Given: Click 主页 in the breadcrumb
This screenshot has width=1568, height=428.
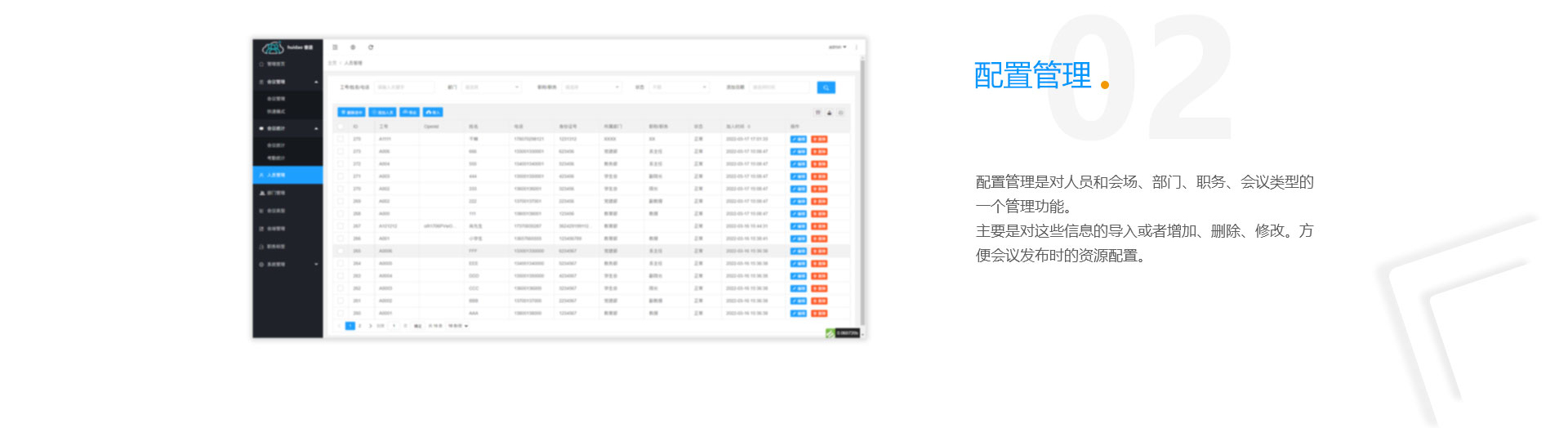Looking at the screenshot, I should point(332,63).
